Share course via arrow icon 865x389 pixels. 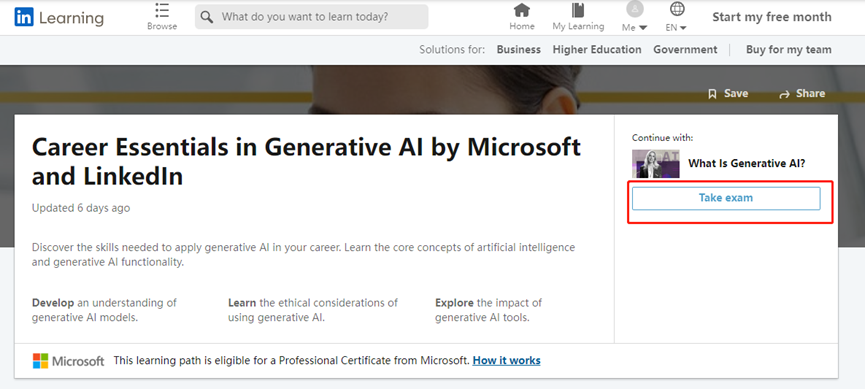coord(784,94)
